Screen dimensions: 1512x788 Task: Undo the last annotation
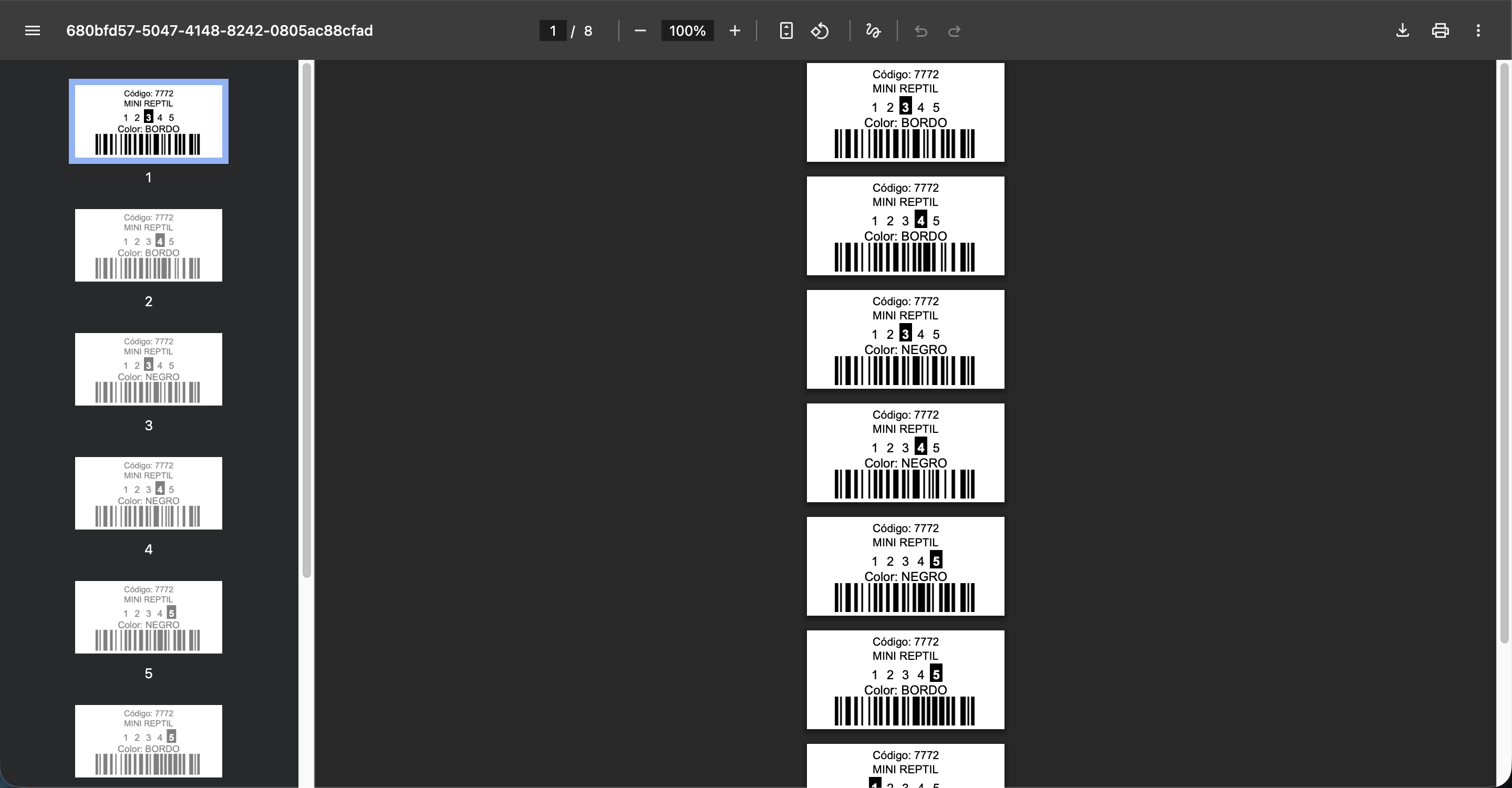tap(921, 30)
